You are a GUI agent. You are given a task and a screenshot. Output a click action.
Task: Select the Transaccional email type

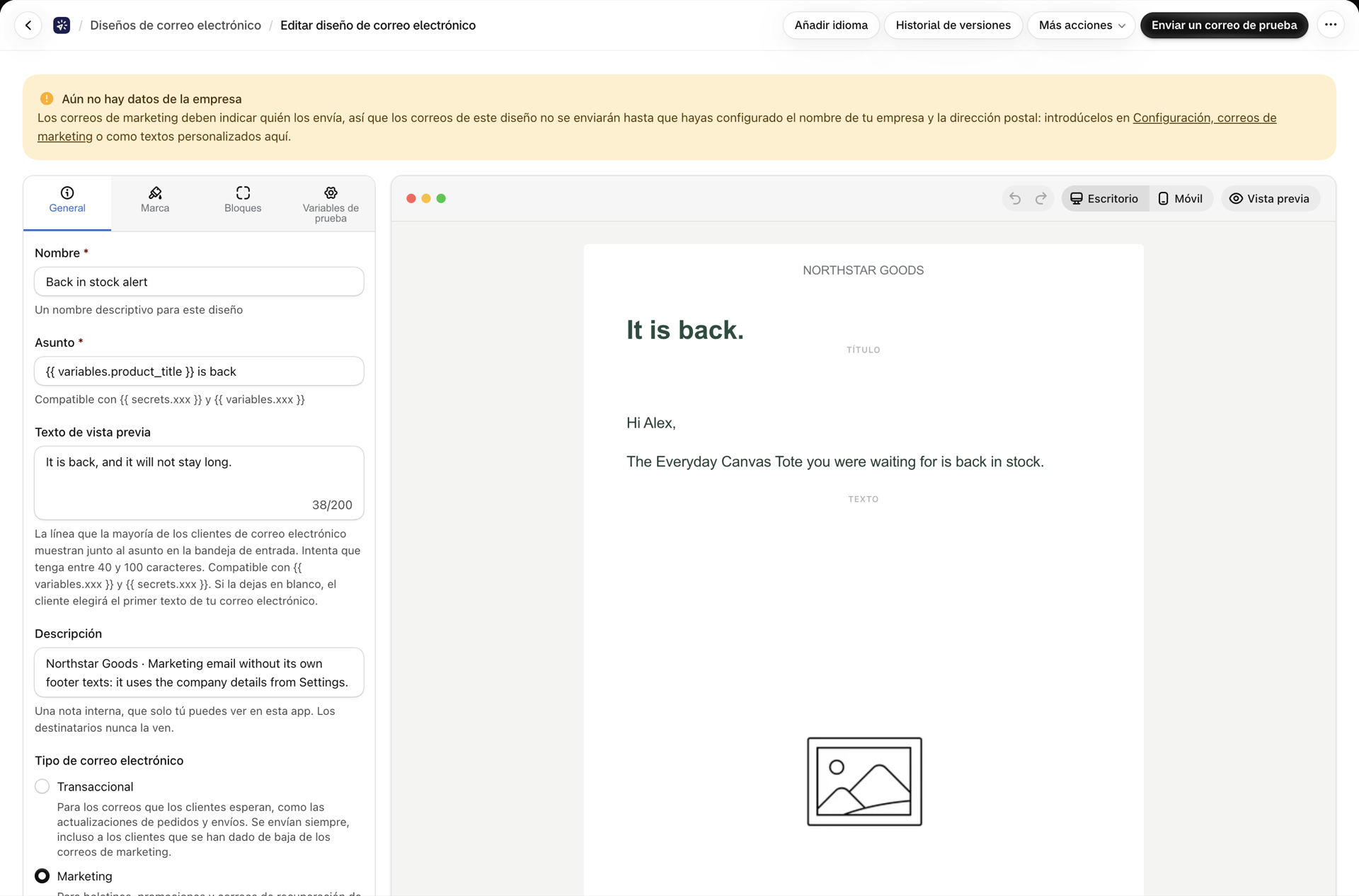coord(42,786)
